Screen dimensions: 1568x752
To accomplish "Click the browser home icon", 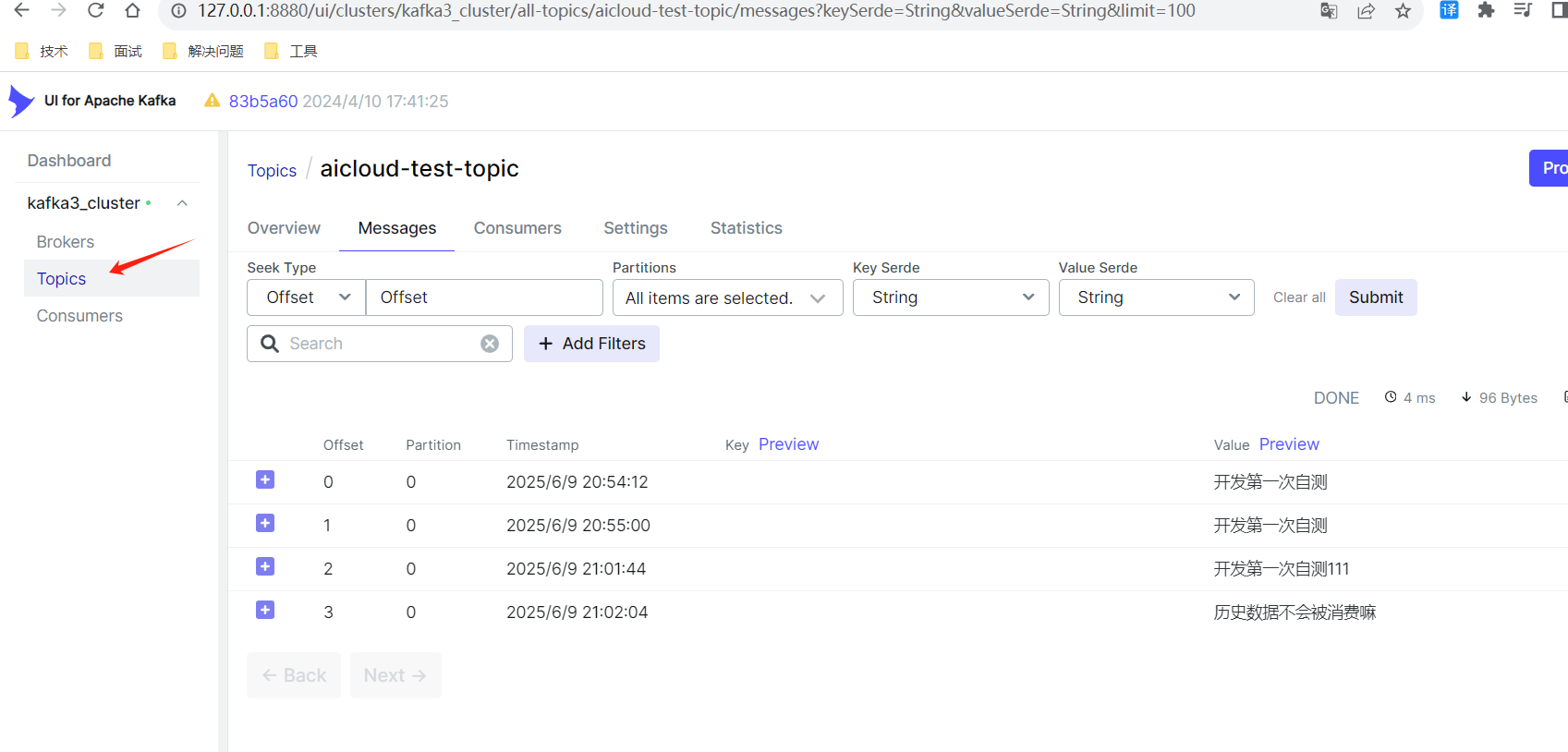I will [133, 11].
